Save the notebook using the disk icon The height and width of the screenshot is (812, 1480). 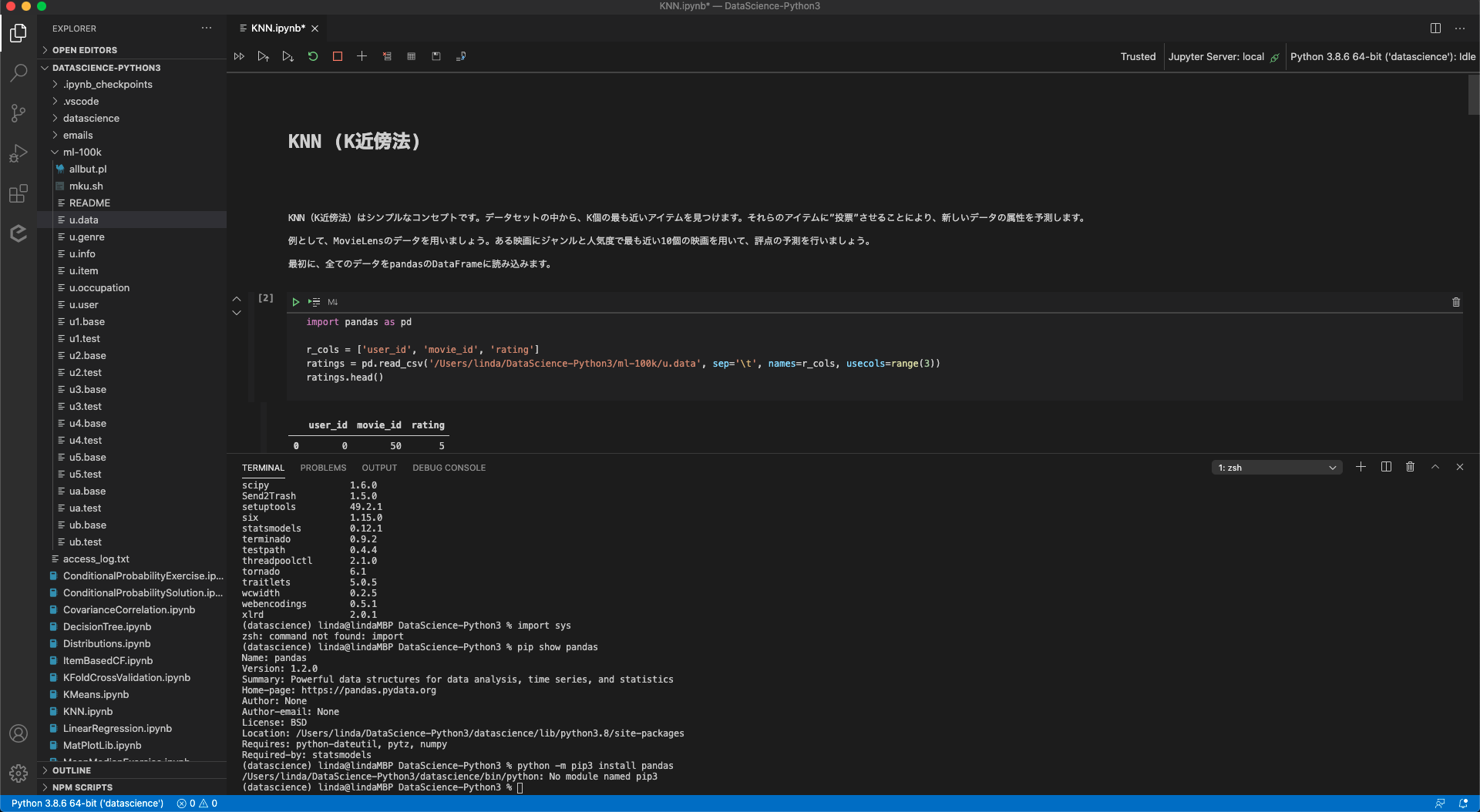tap(436, 56)
